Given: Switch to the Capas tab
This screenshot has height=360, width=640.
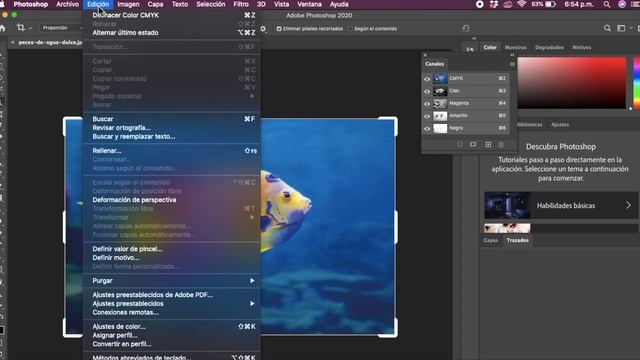Looking at the screenshot, I should tap(491, 240).
